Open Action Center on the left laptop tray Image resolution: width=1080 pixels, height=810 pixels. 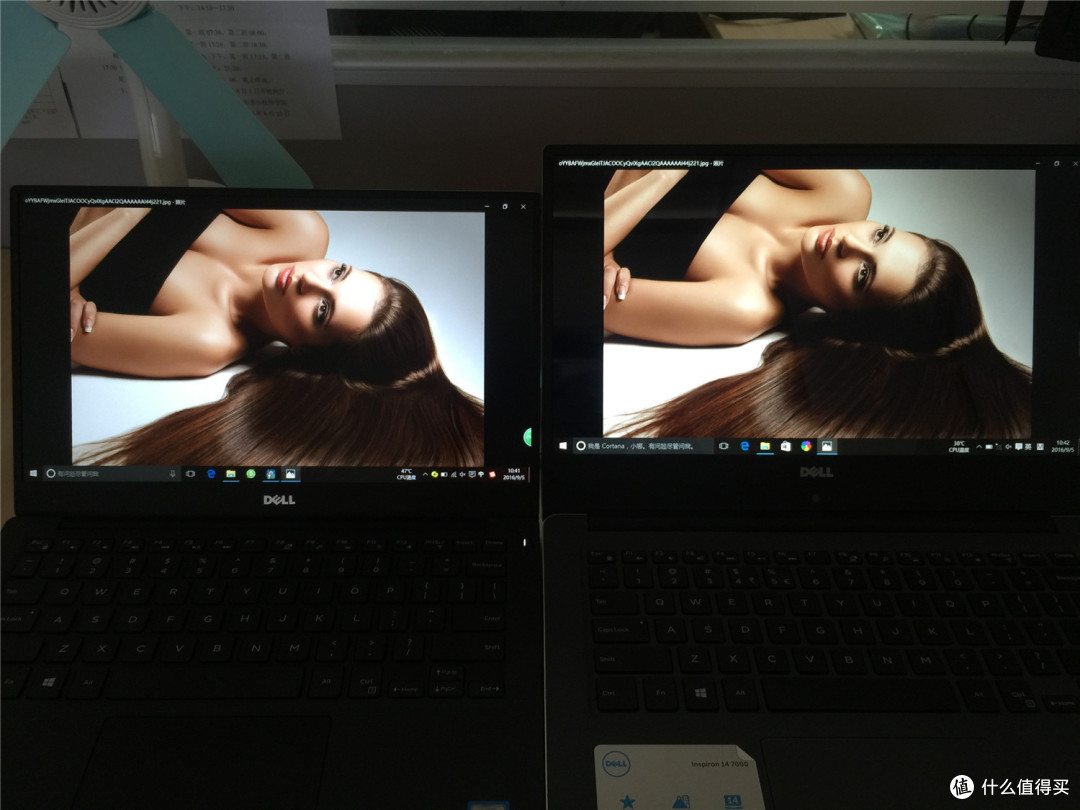click(x=472, y=475)
